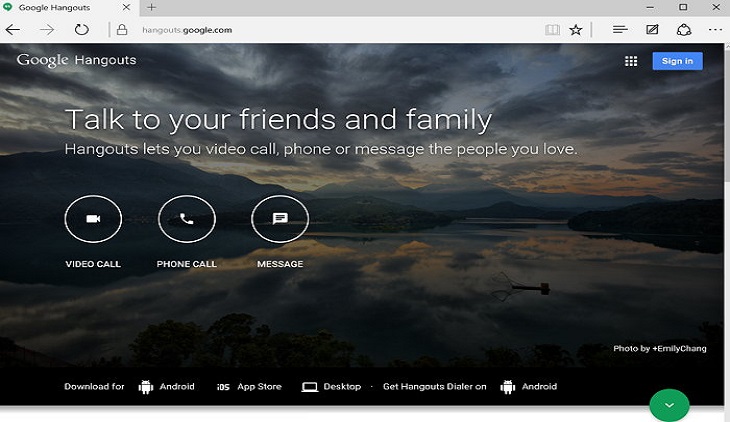The height and width of the screenshot is (422, 730).
Task: Click the VIDEO CALL label
Action: 93,264
